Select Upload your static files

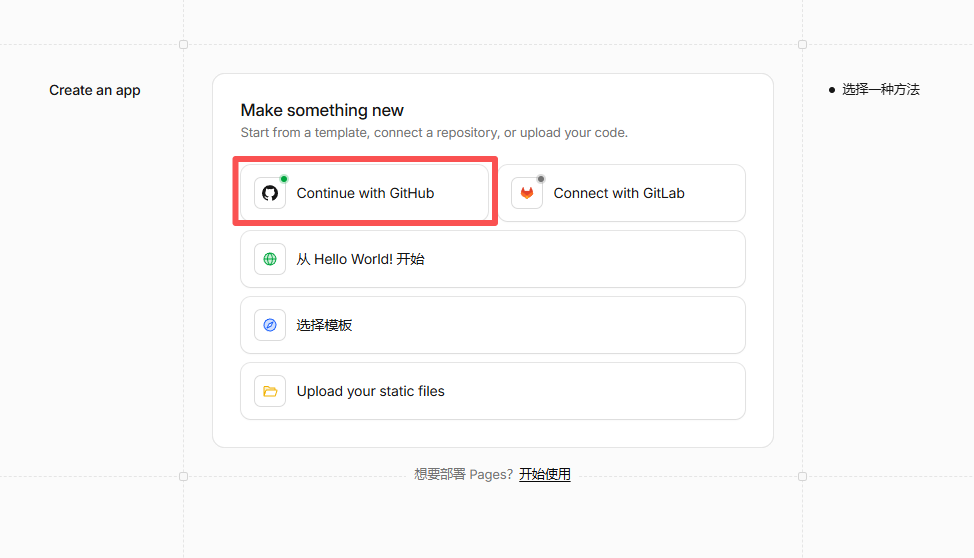pos(493,391)
